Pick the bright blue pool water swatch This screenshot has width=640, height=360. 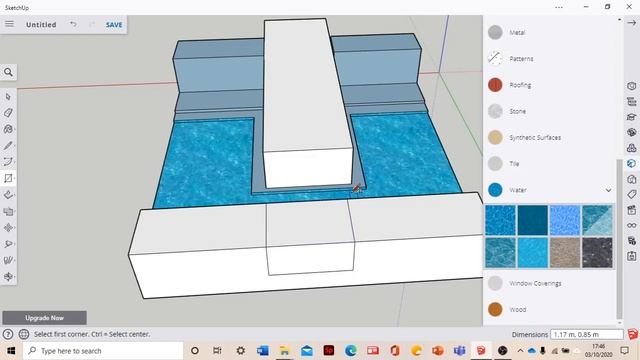500,220
